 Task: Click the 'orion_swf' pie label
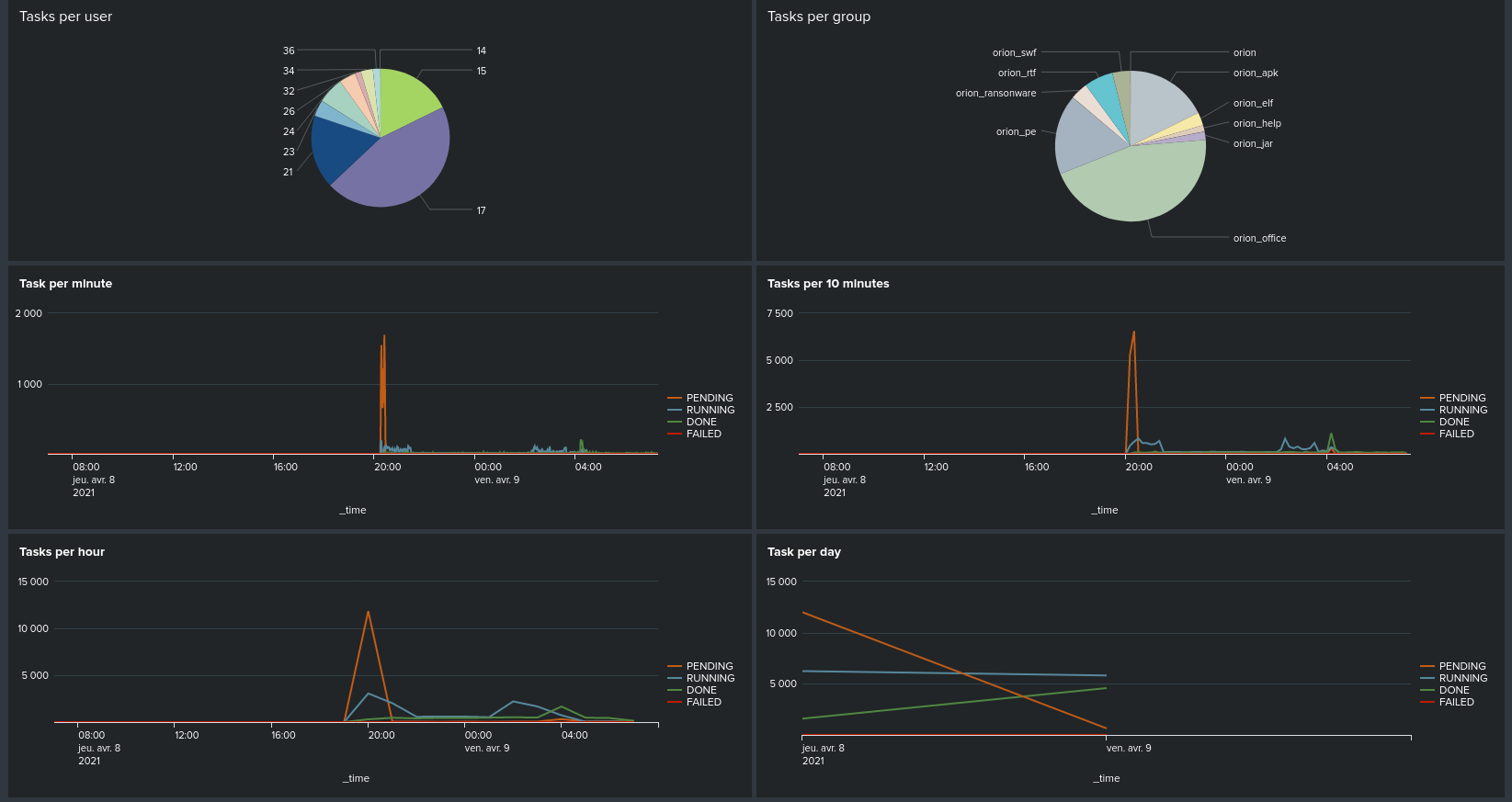1014,52
